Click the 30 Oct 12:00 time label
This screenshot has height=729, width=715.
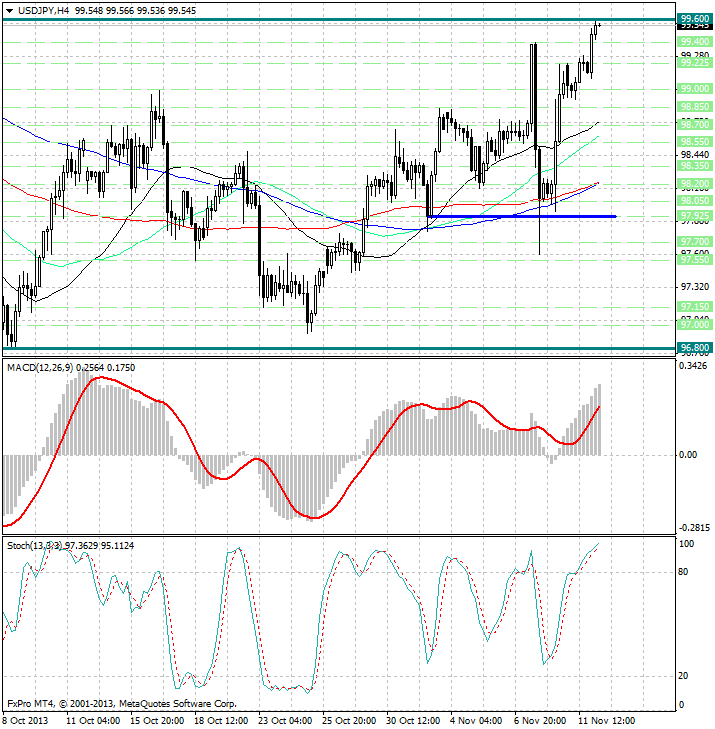413,721
